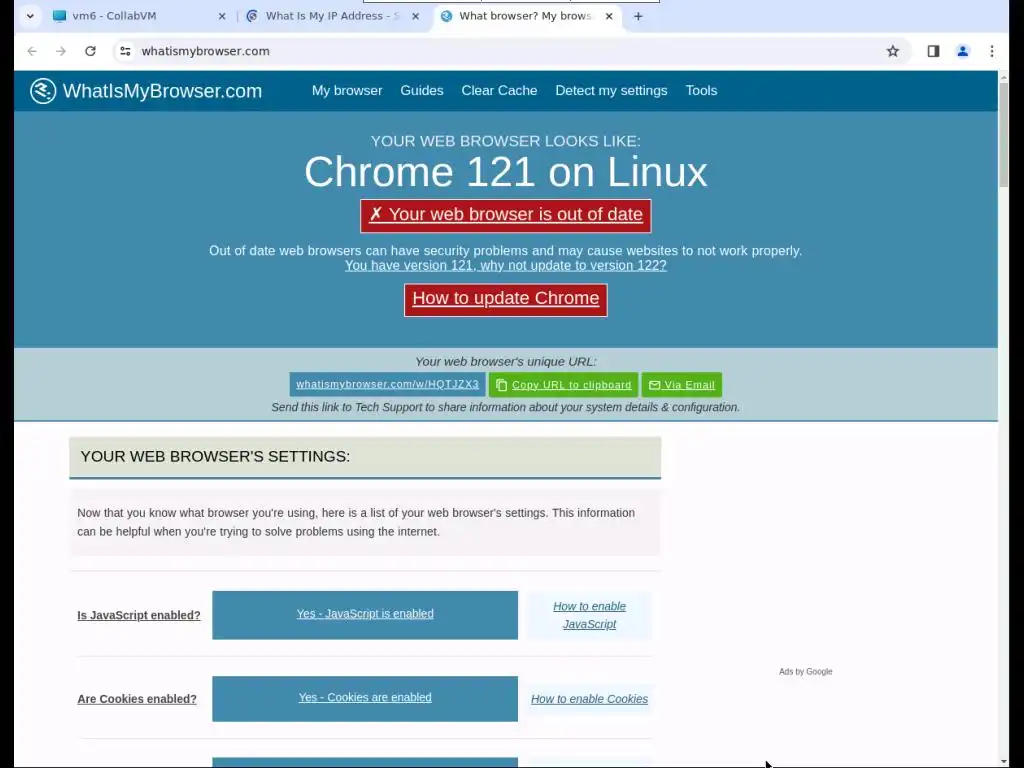Click the scrollbar down arrow
Image resolution: width=1024 pixels, height=768 pixels.
(1003, 761)
